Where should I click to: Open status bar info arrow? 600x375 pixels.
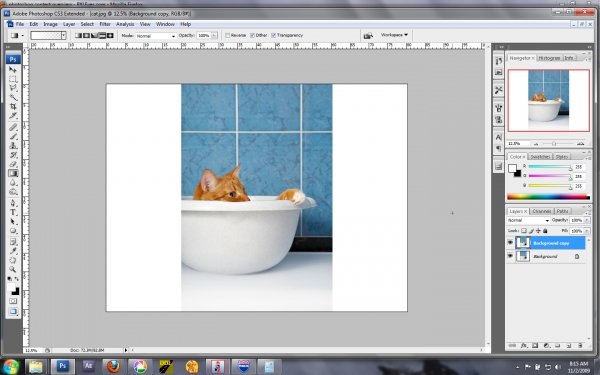point(126,350)
